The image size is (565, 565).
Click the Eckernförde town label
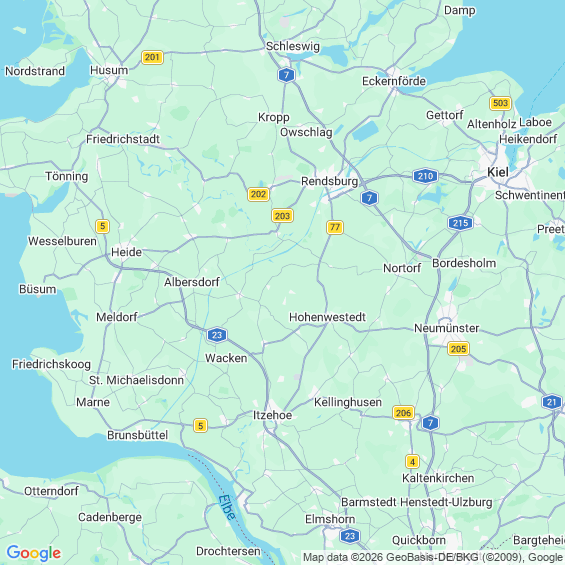394,81
